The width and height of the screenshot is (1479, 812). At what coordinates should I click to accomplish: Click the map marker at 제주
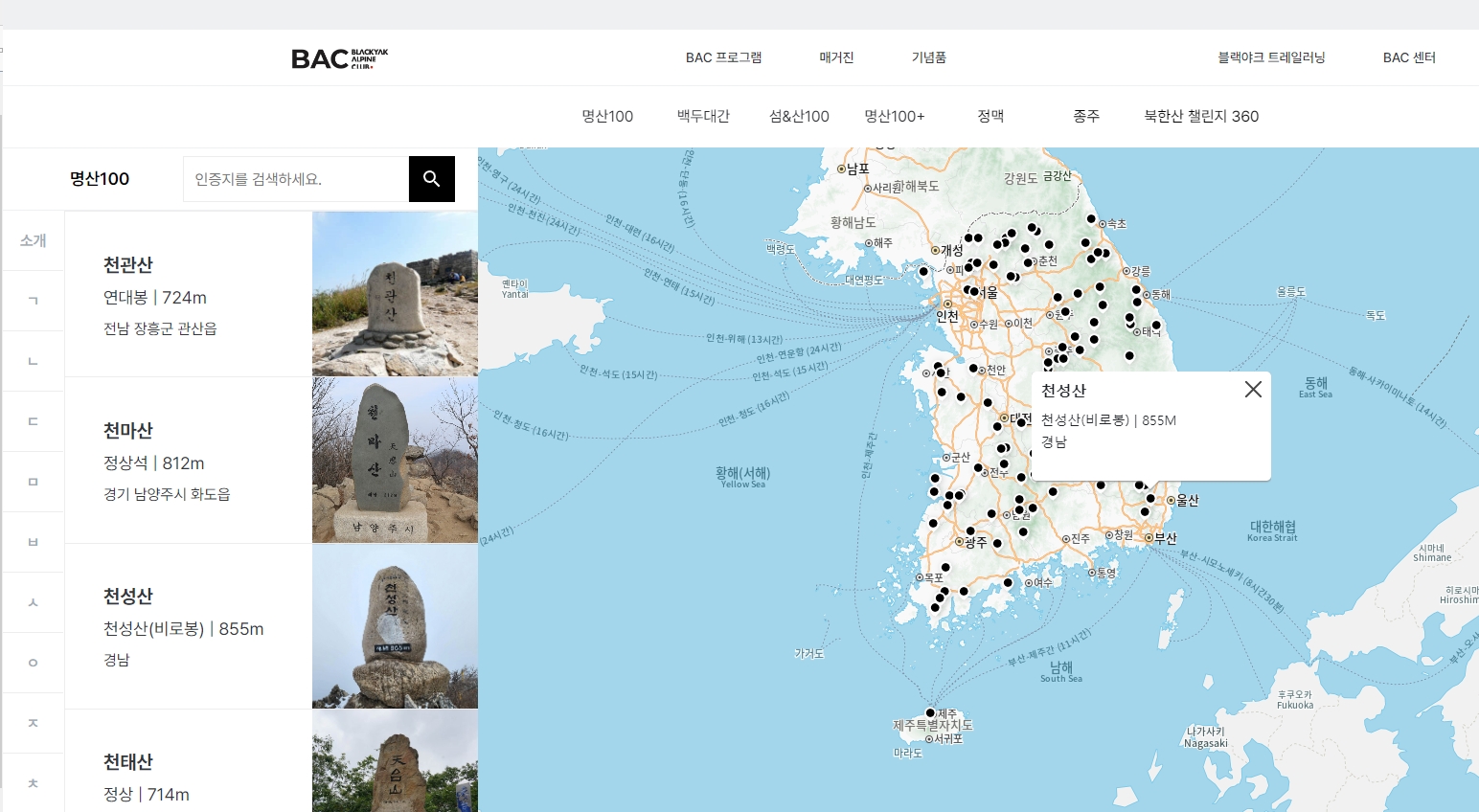pos(930,712)
